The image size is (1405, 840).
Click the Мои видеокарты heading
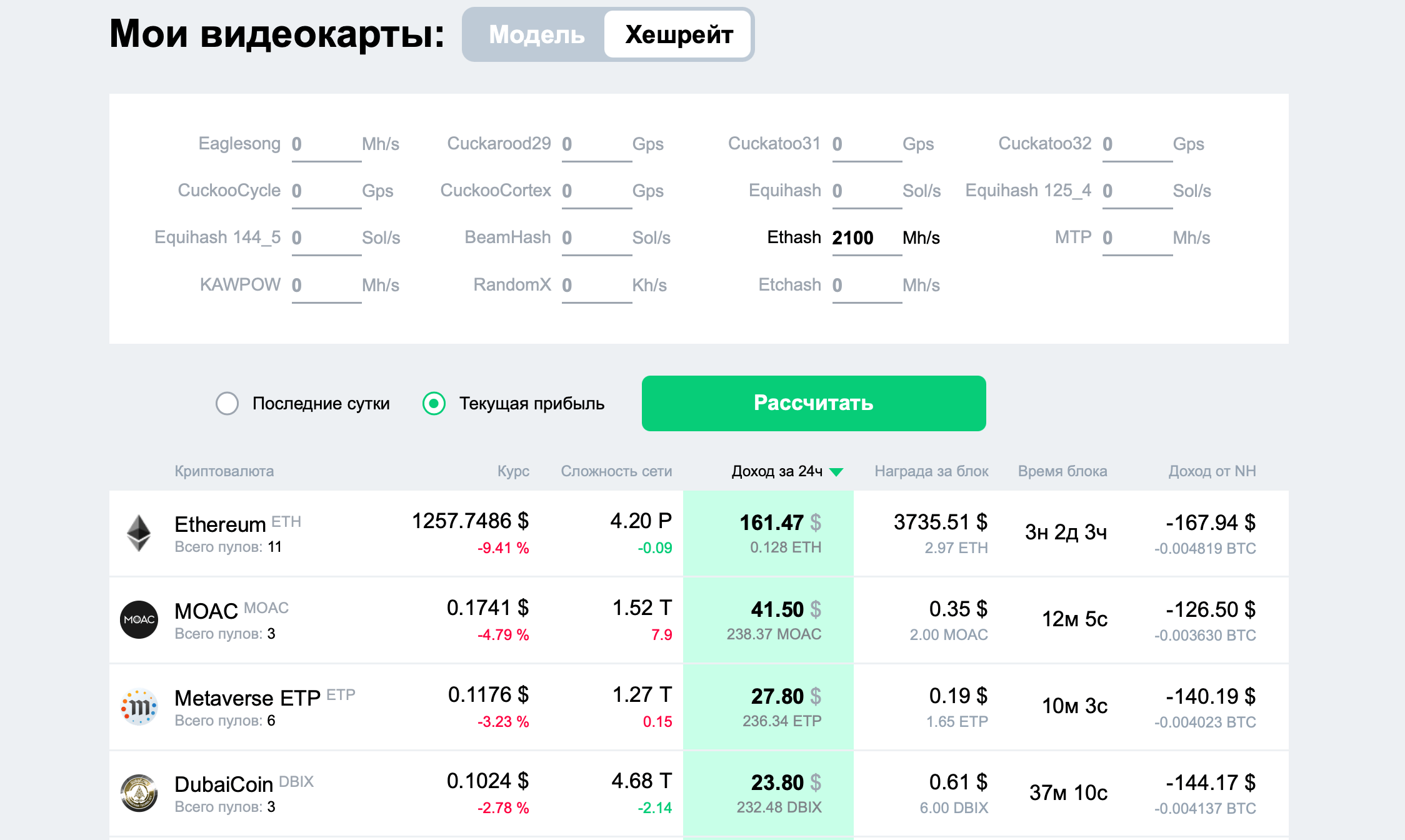[277, 34]
